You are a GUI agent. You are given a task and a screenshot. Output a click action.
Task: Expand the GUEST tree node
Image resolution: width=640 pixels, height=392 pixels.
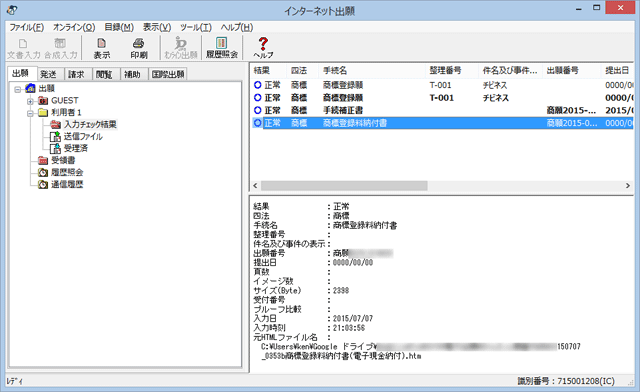click(30, 101)
